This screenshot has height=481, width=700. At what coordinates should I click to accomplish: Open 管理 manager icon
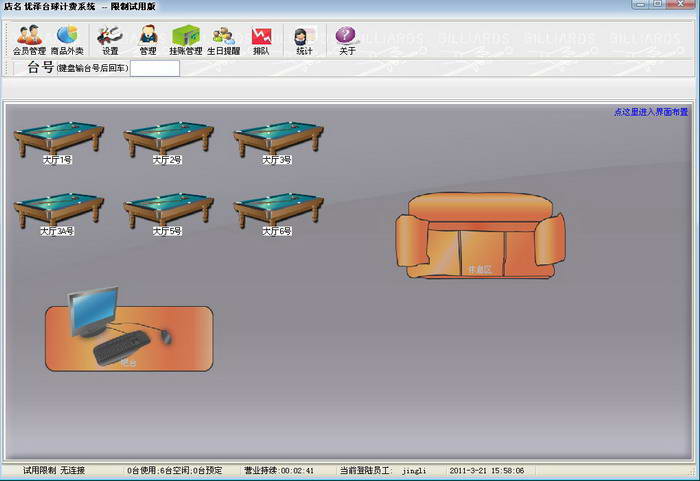[148, 40]
